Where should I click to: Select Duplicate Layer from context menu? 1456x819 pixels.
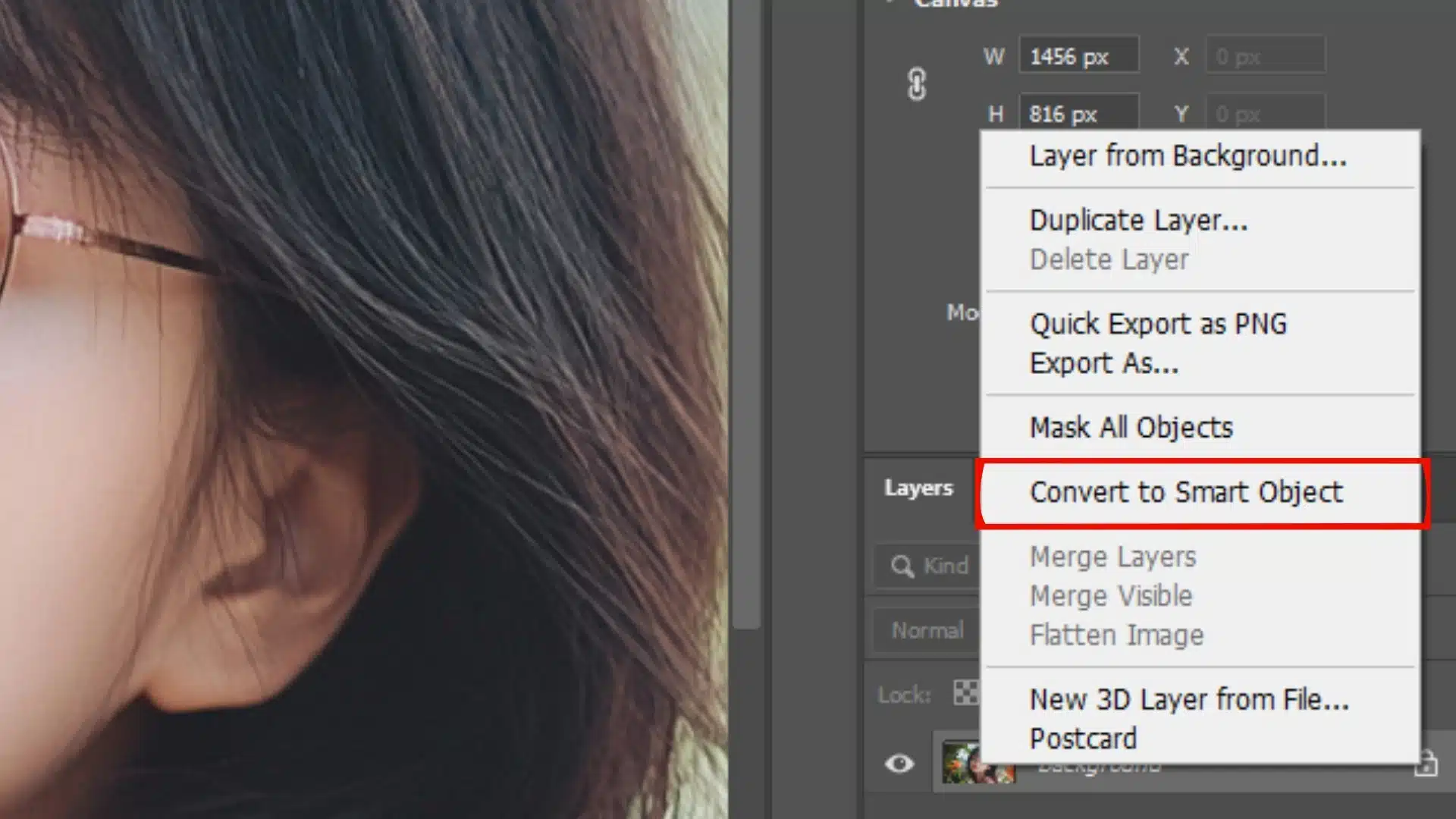1139,220
